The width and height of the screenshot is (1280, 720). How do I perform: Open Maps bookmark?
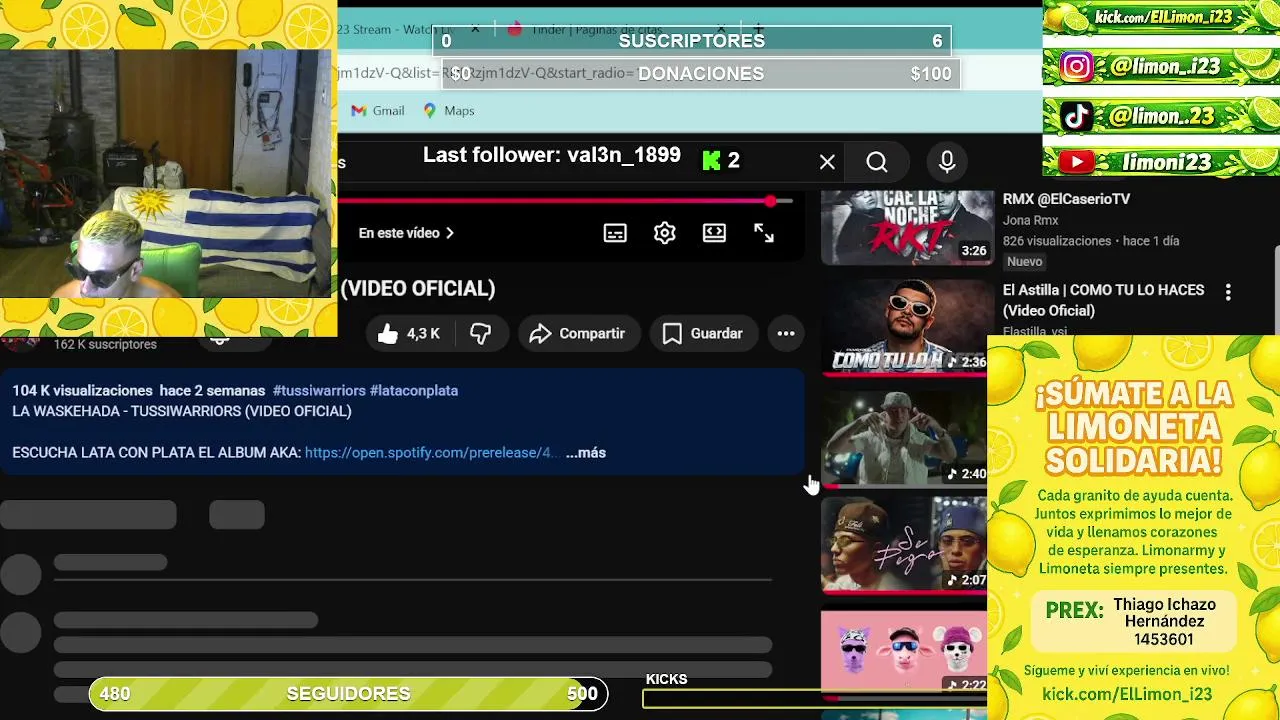coord(448,111)
